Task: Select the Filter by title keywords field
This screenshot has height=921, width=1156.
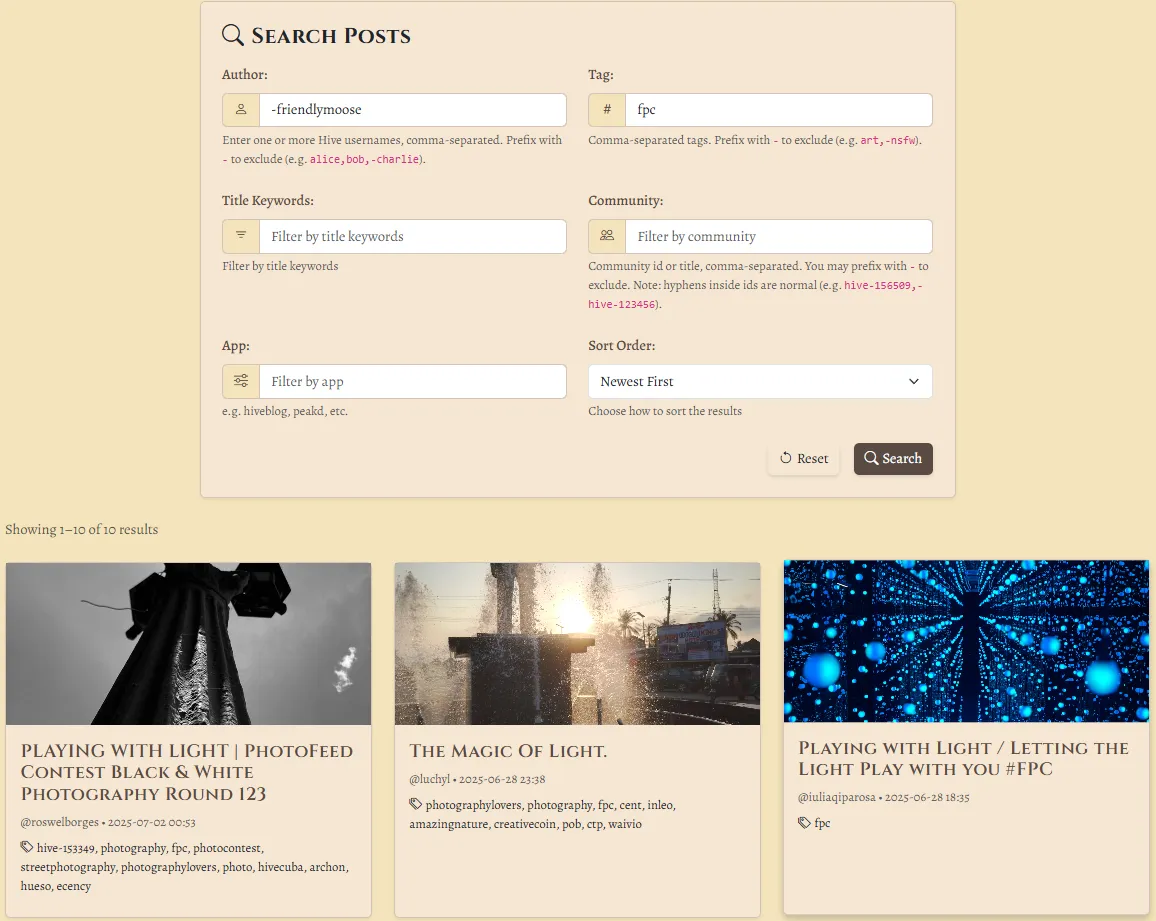Action: pyautogui.click(x=413, y=237)
